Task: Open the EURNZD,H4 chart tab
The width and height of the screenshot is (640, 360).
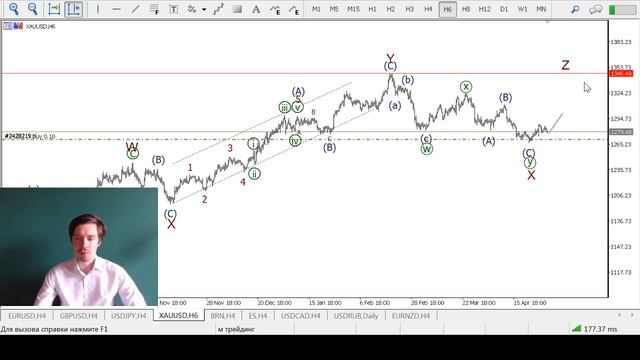Action: pos(411,316)
